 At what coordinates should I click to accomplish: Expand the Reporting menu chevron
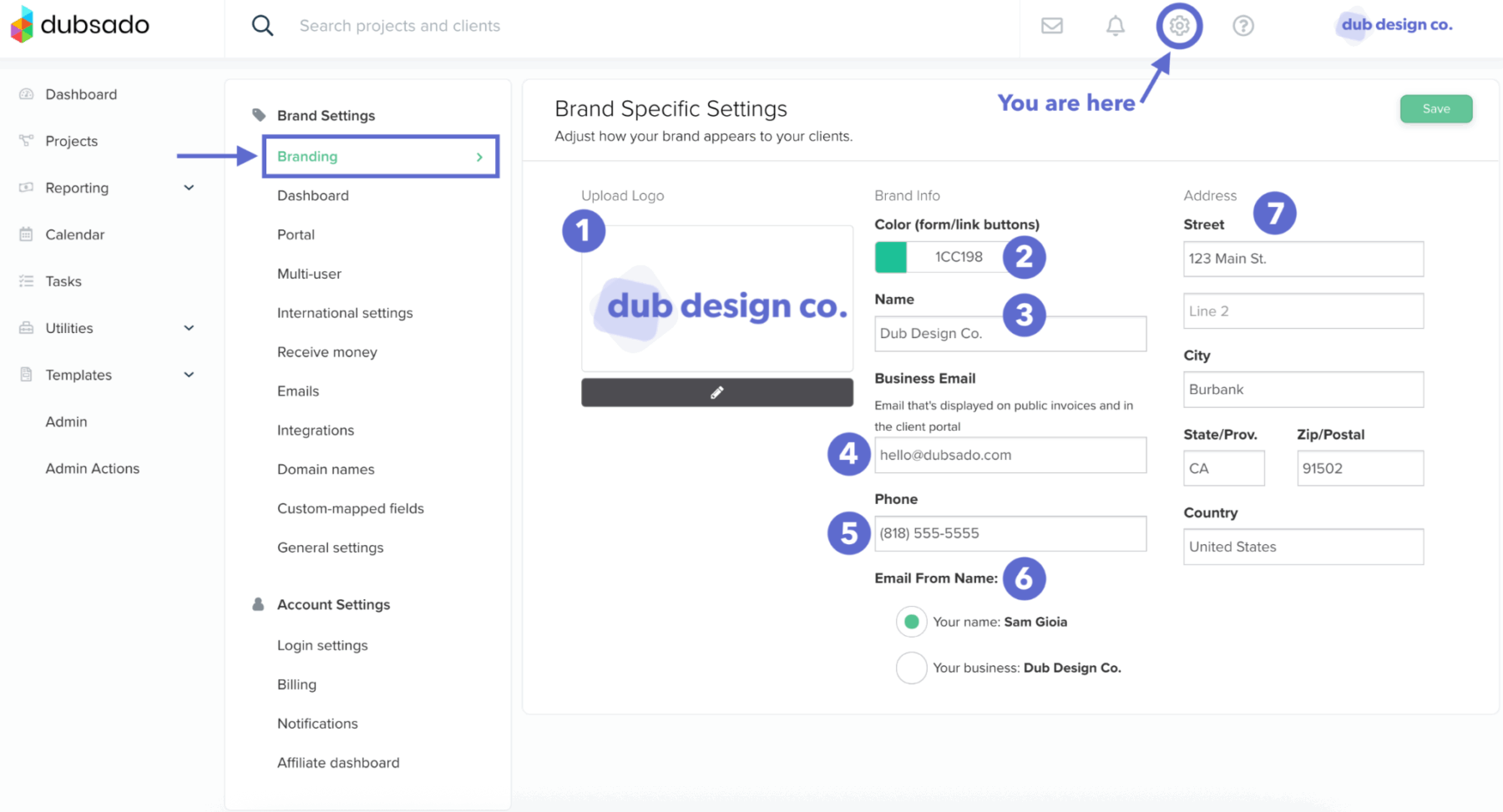click(x=189, y=188)
